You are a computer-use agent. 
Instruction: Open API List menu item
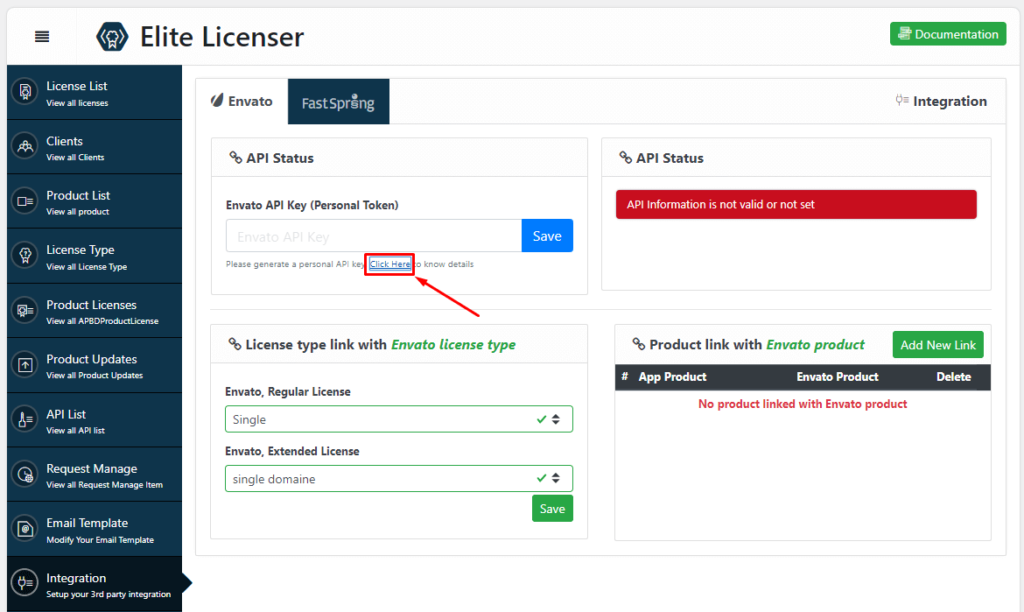point(95,420)
